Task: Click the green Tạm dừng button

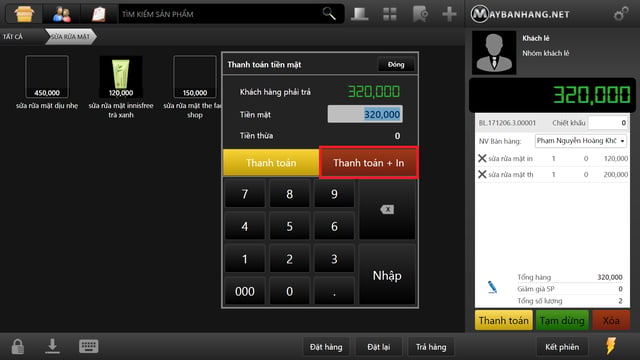Action: (562, 320)
